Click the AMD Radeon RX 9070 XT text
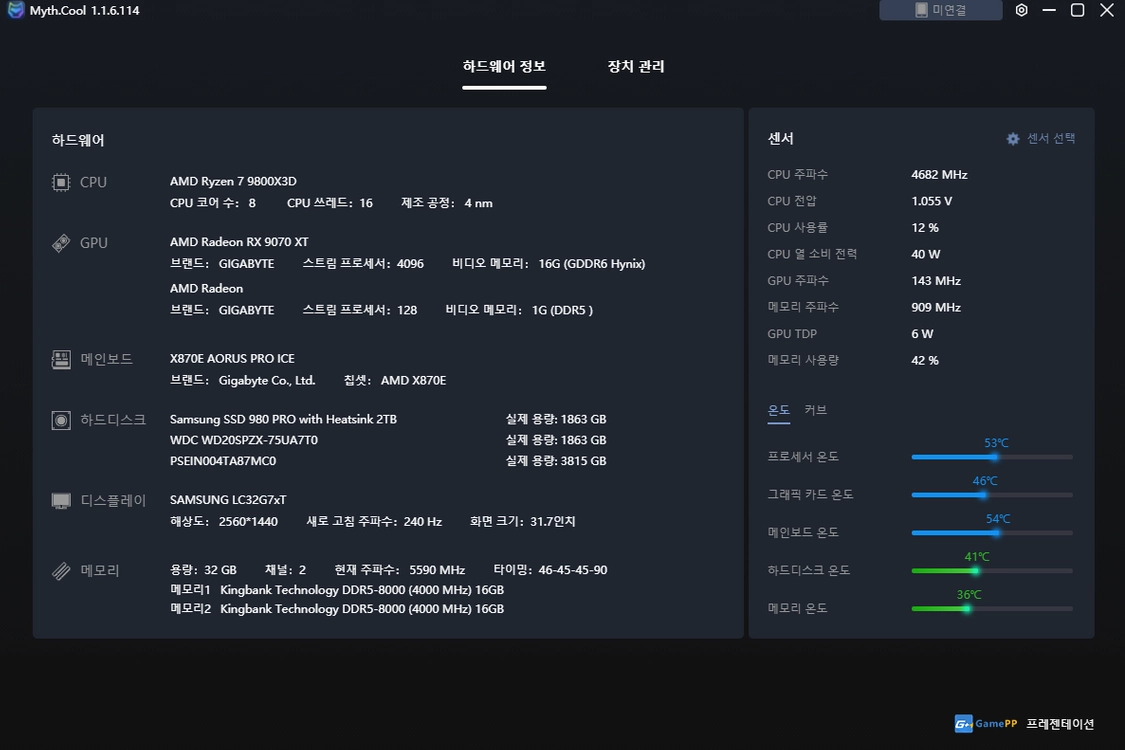1125x750 pixels. coord(239,242)
